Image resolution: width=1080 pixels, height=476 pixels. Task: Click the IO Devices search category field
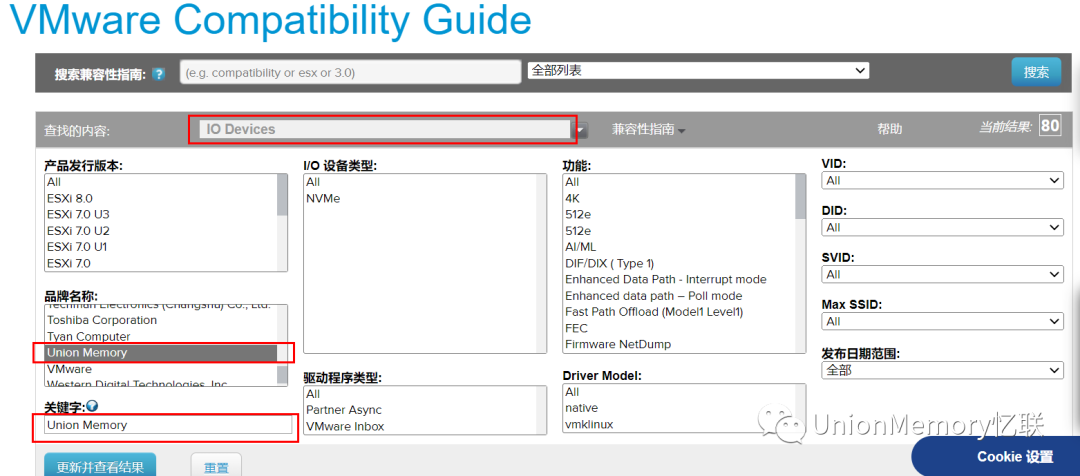tap(384, 129)
